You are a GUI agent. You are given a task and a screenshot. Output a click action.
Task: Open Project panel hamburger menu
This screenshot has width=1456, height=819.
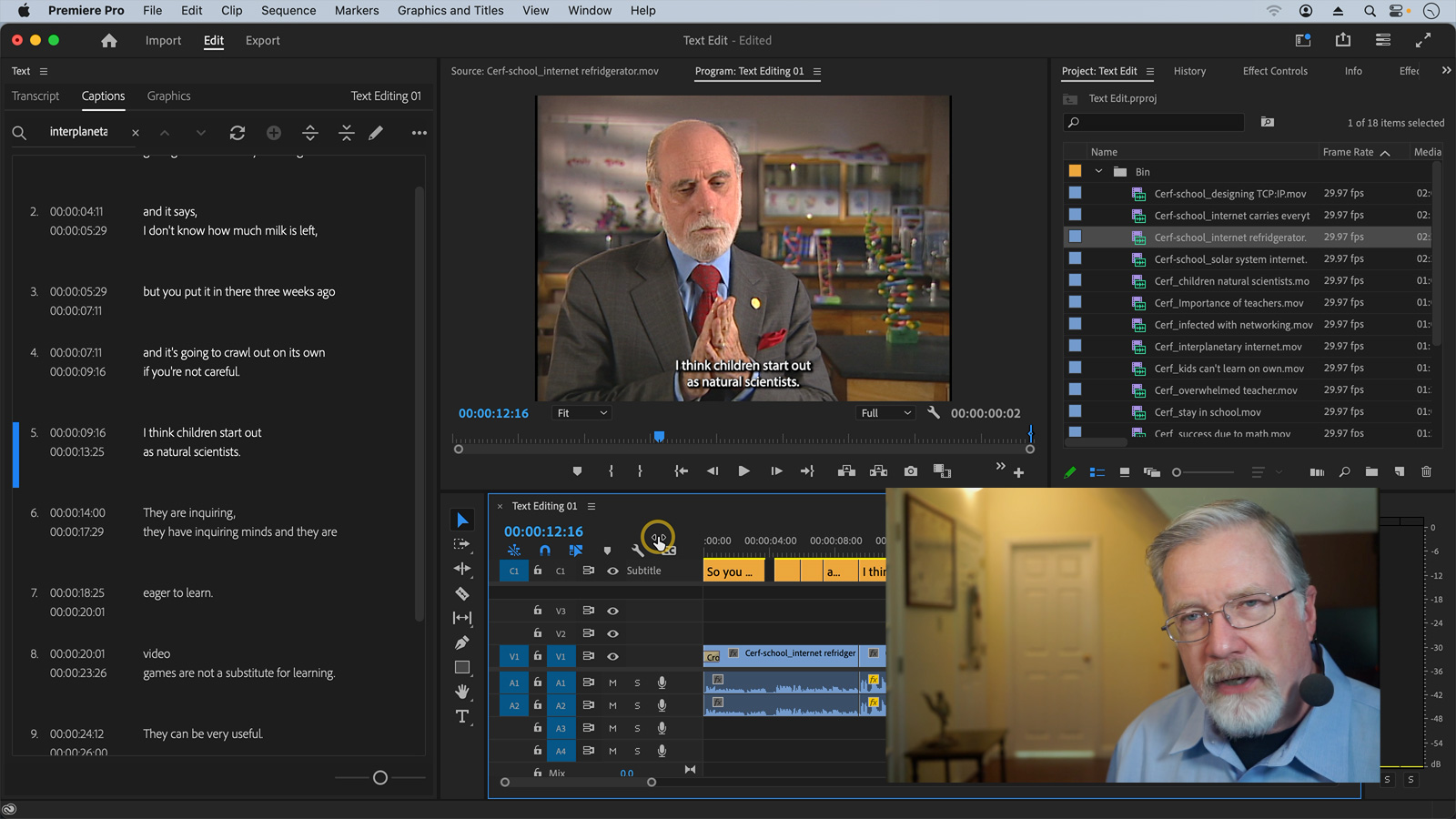coord(1150,71)
